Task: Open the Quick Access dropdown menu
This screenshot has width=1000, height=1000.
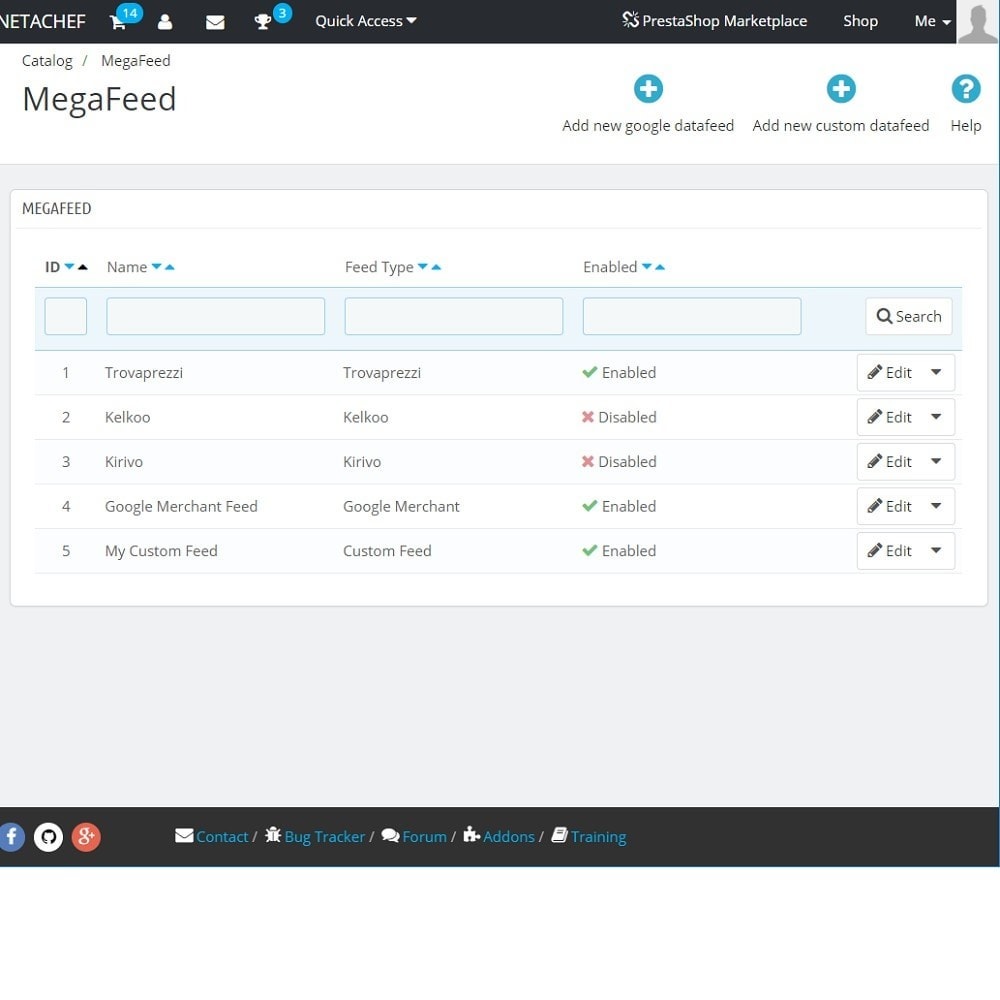Action: (x=365, y=21)
